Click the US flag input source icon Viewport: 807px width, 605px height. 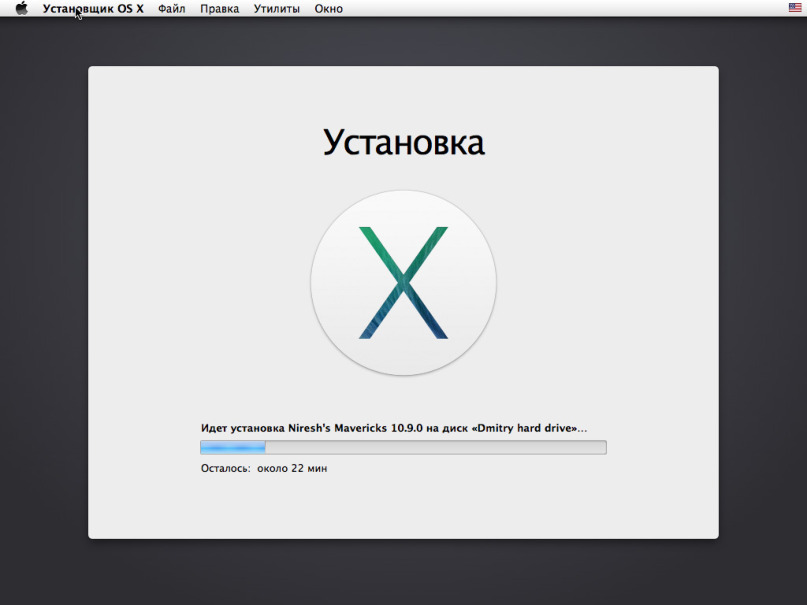(795, 7)
